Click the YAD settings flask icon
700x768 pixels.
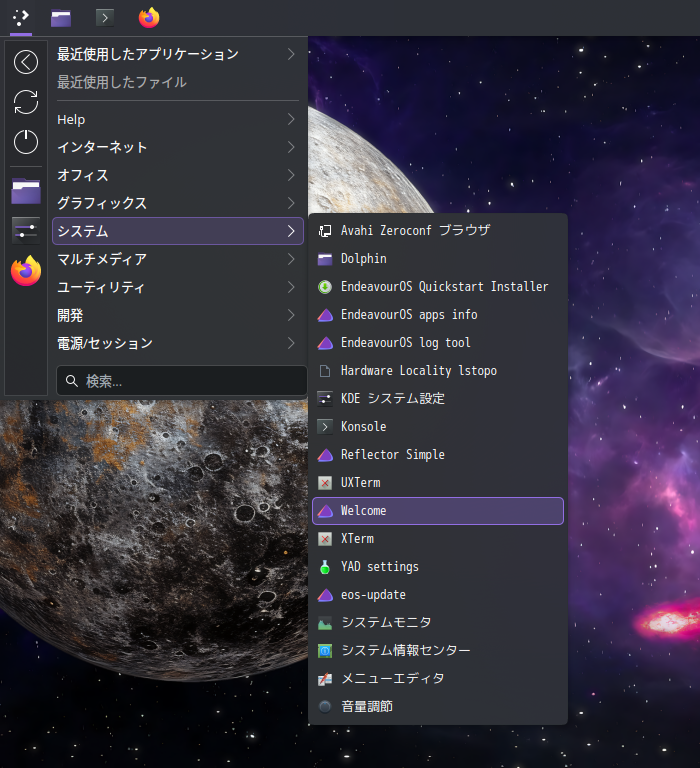325,567
